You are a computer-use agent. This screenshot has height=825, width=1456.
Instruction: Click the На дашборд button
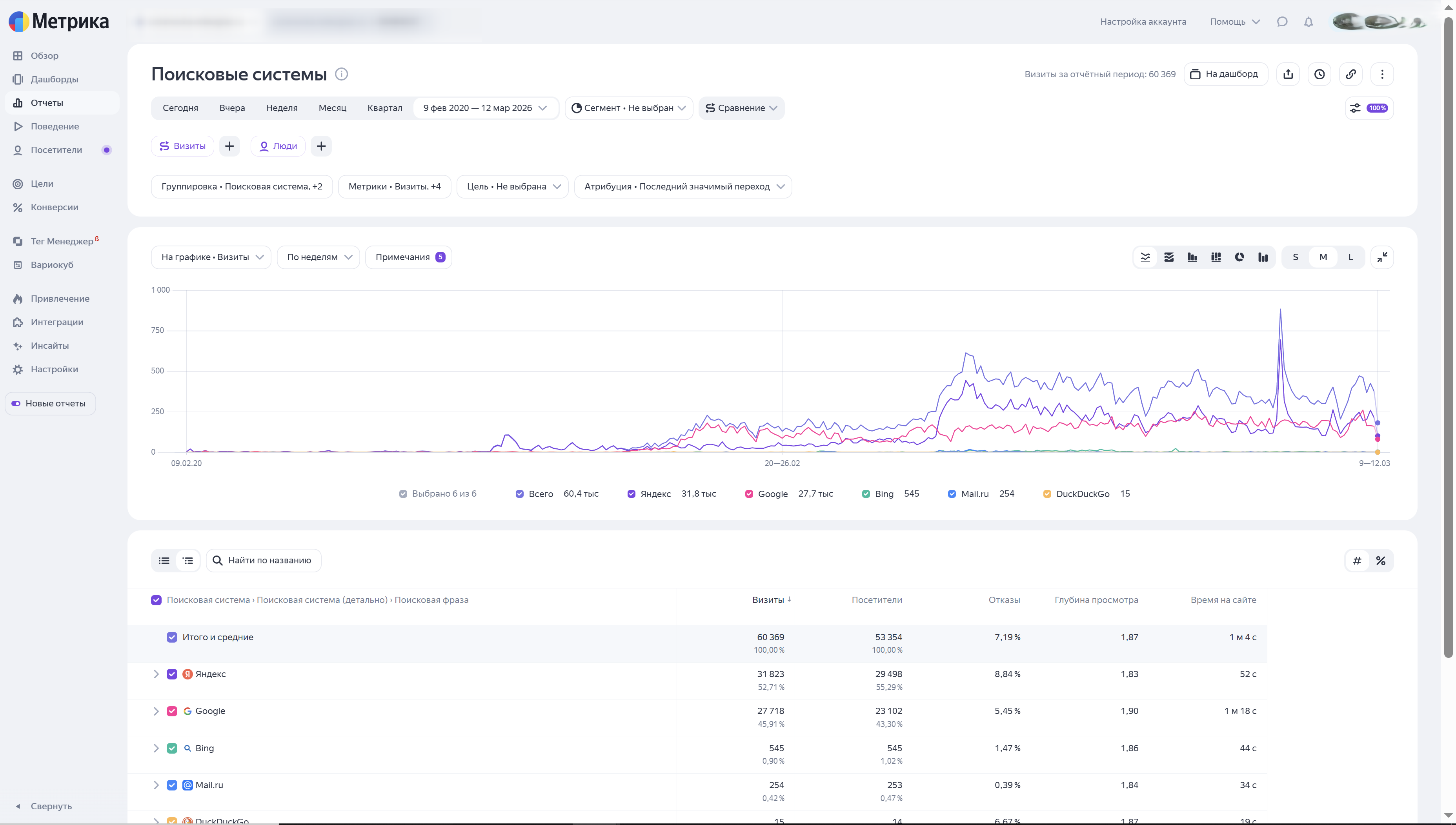tap(1226, 74)
